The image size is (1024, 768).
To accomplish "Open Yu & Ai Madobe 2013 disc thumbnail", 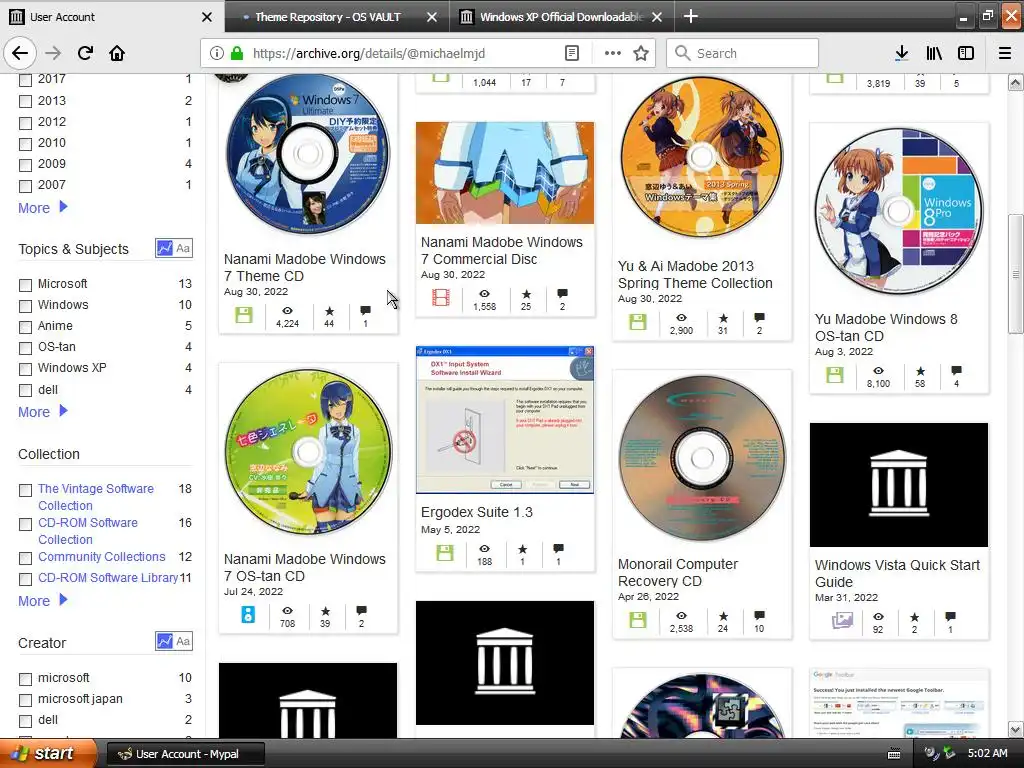I will 701,157.
